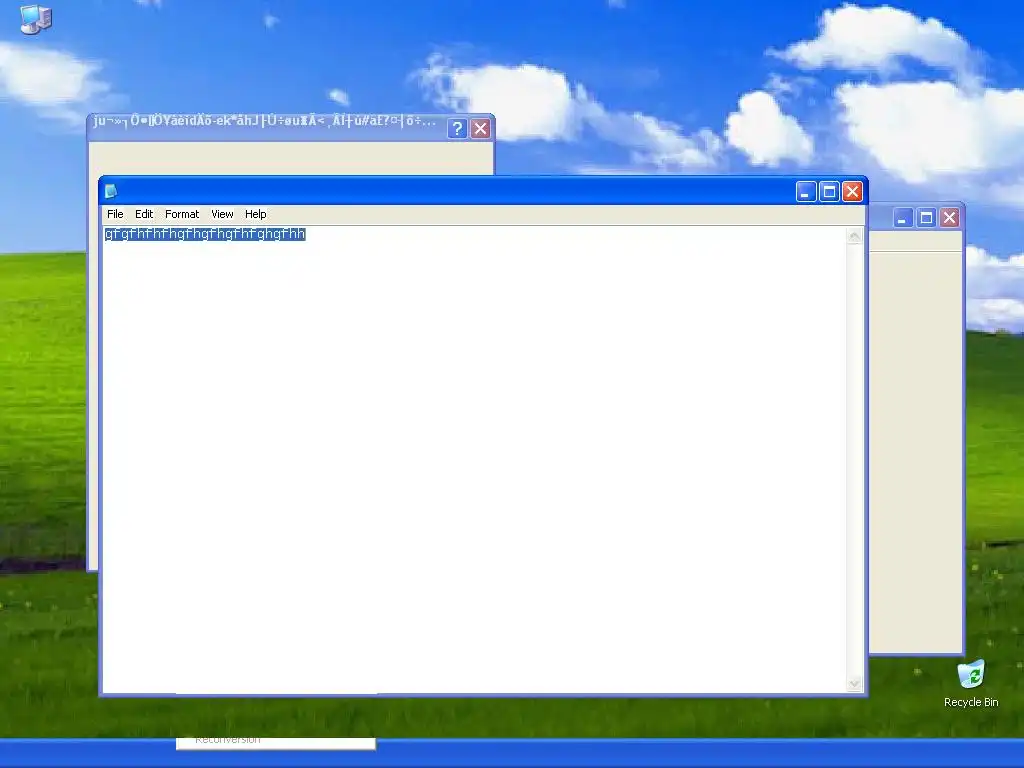Open the My Computer desktop icon
Screen dimensions: 1024x768
click(36, 19)
